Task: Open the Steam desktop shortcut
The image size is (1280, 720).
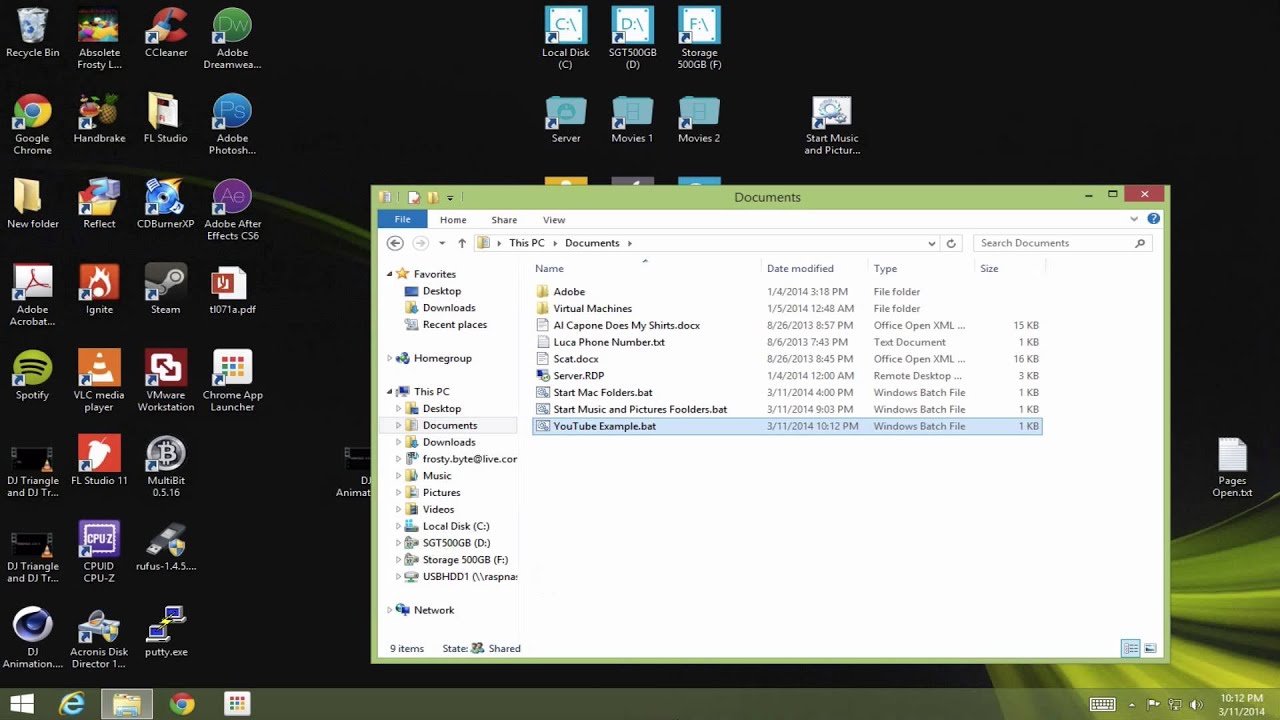Action: [165, 289]
